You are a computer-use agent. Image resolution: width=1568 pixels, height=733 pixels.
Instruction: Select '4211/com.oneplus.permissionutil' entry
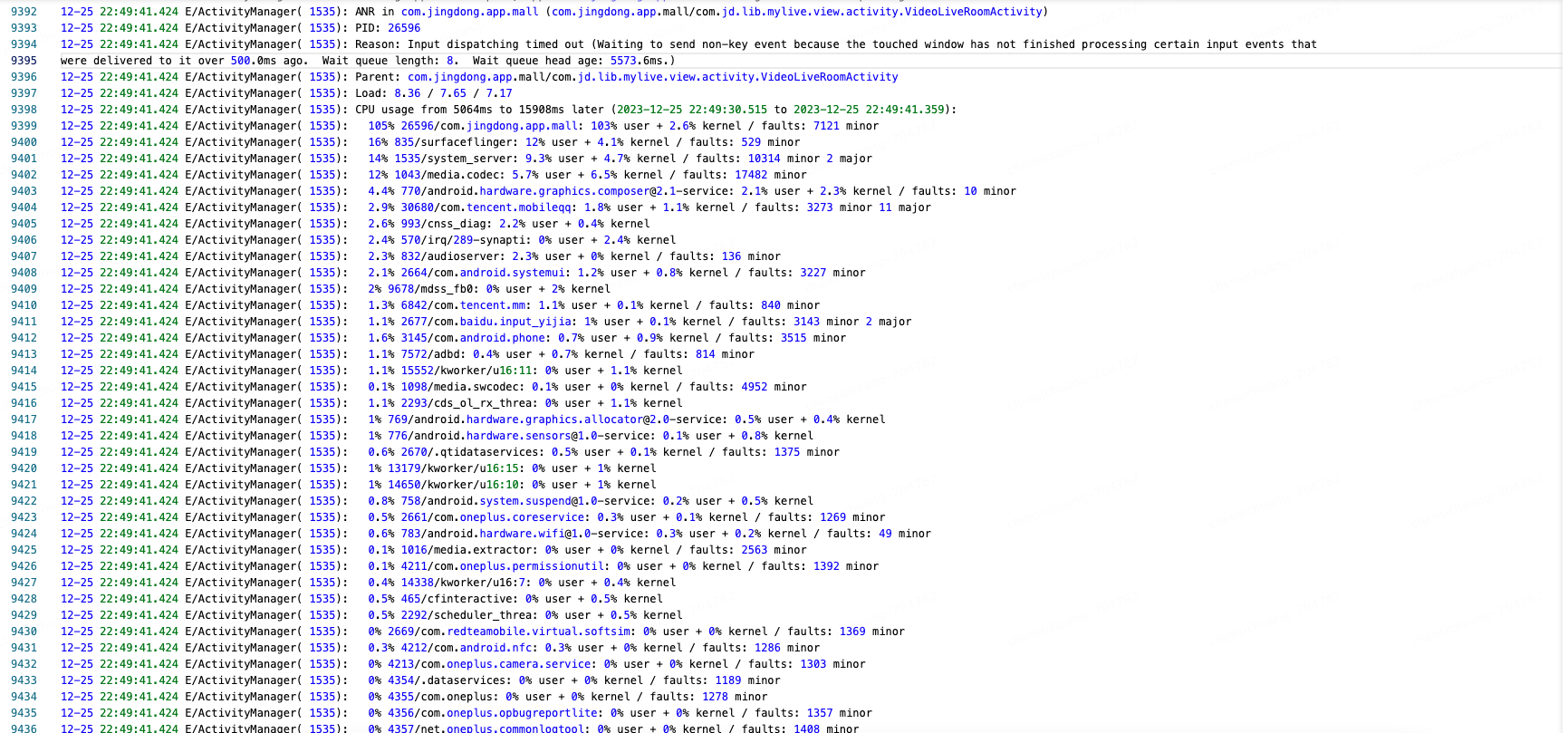coord(503,566)
